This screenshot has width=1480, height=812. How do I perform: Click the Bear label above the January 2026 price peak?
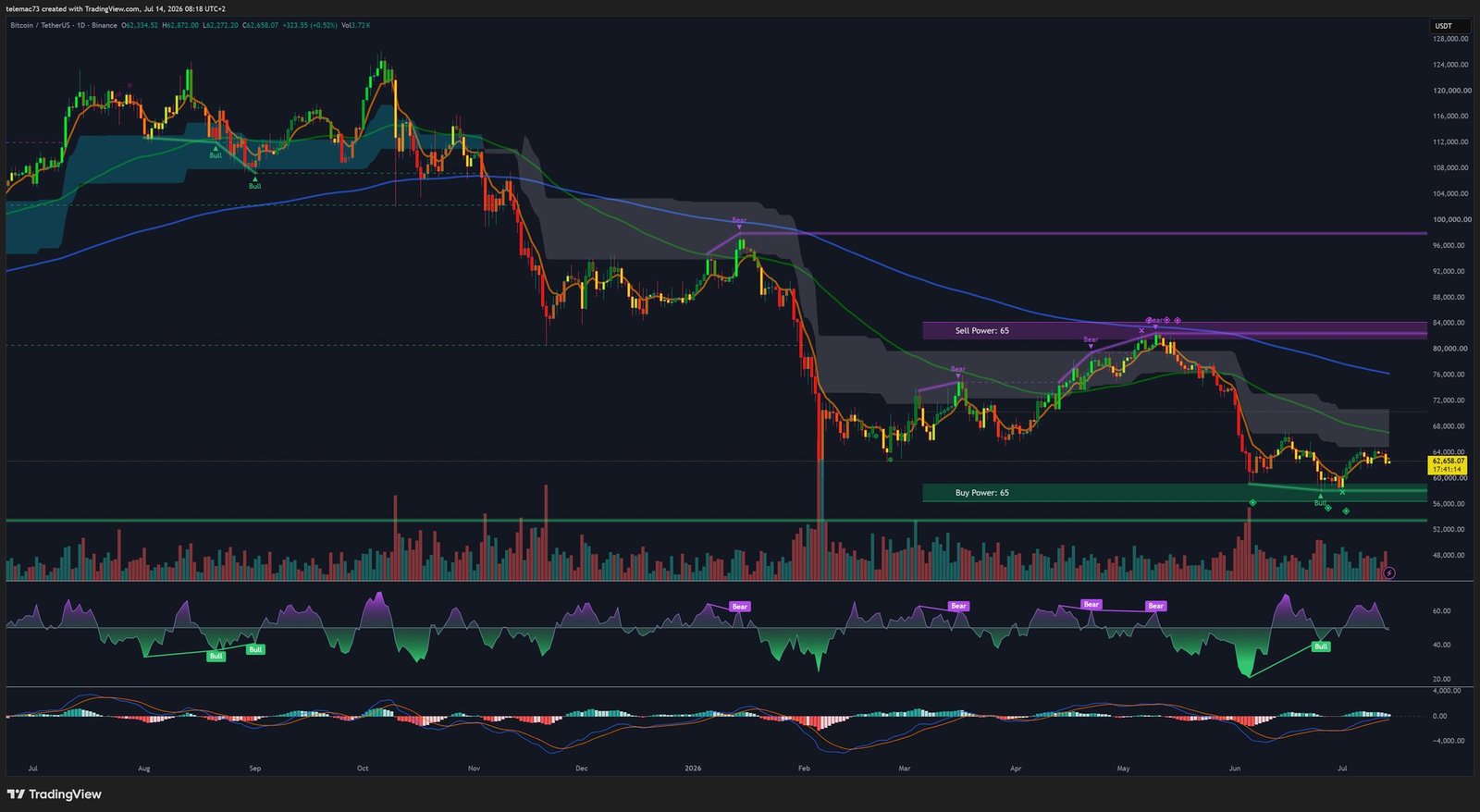tap(739, 220)
